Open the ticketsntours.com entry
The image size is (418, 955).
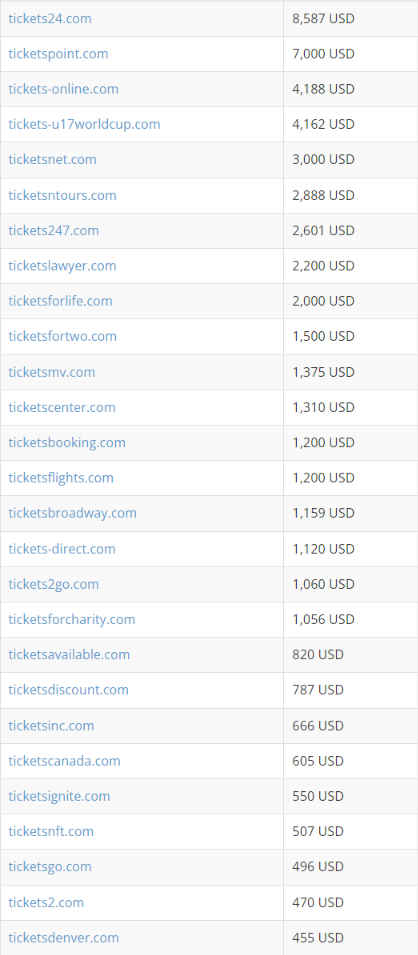coord(62,195)
